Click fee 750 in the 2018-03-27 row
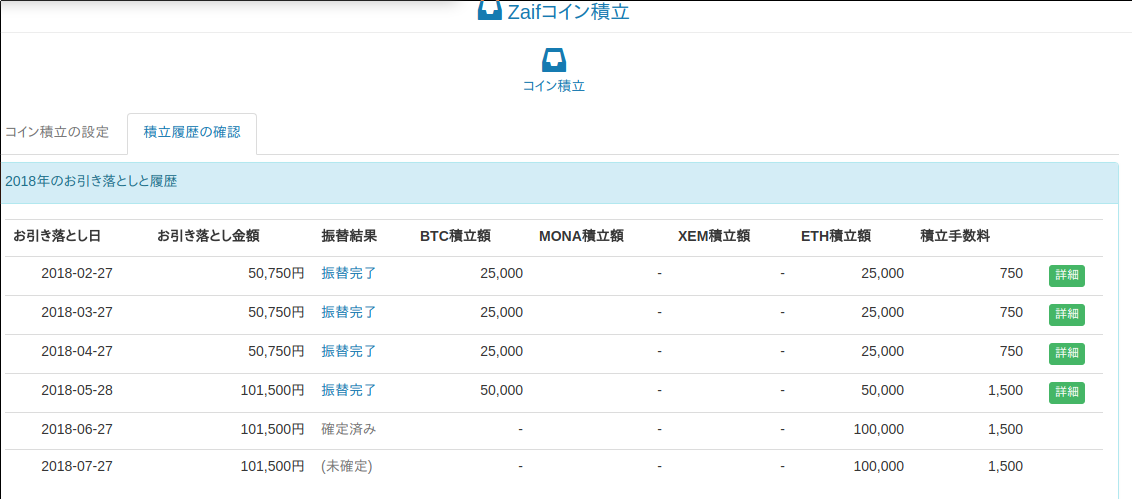The height and width of the screenshot is (499, 1132). (1011, 313)
